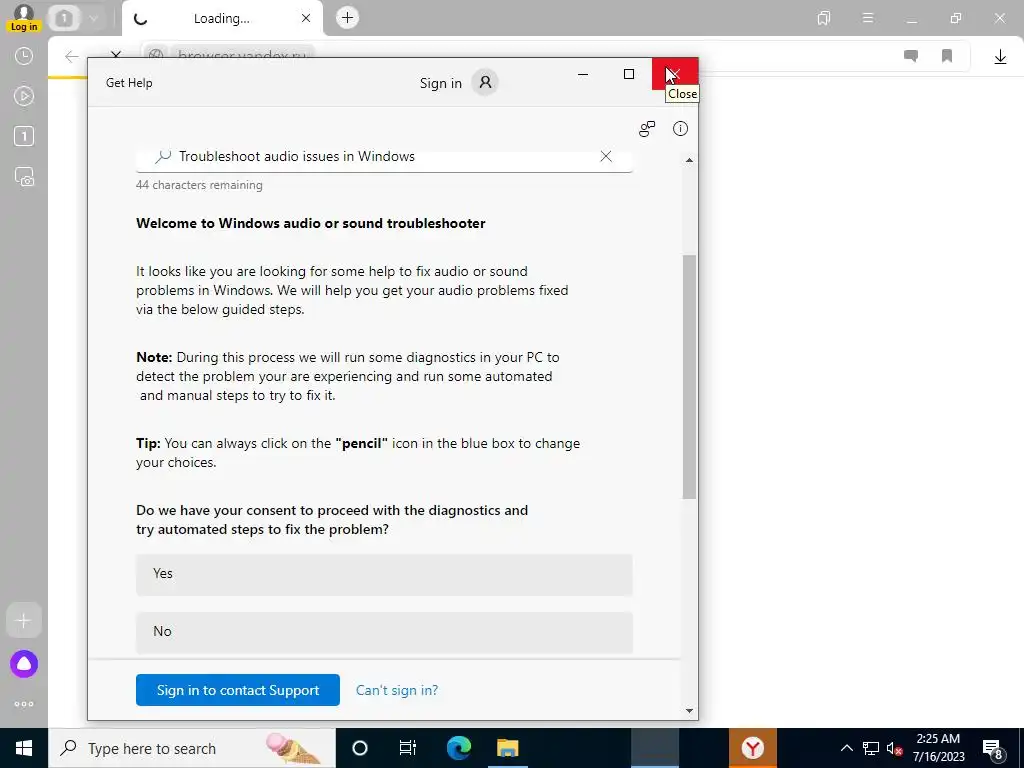Open the Yandex browser collections icon
The image size is (1024, 768).
point(824,18)
